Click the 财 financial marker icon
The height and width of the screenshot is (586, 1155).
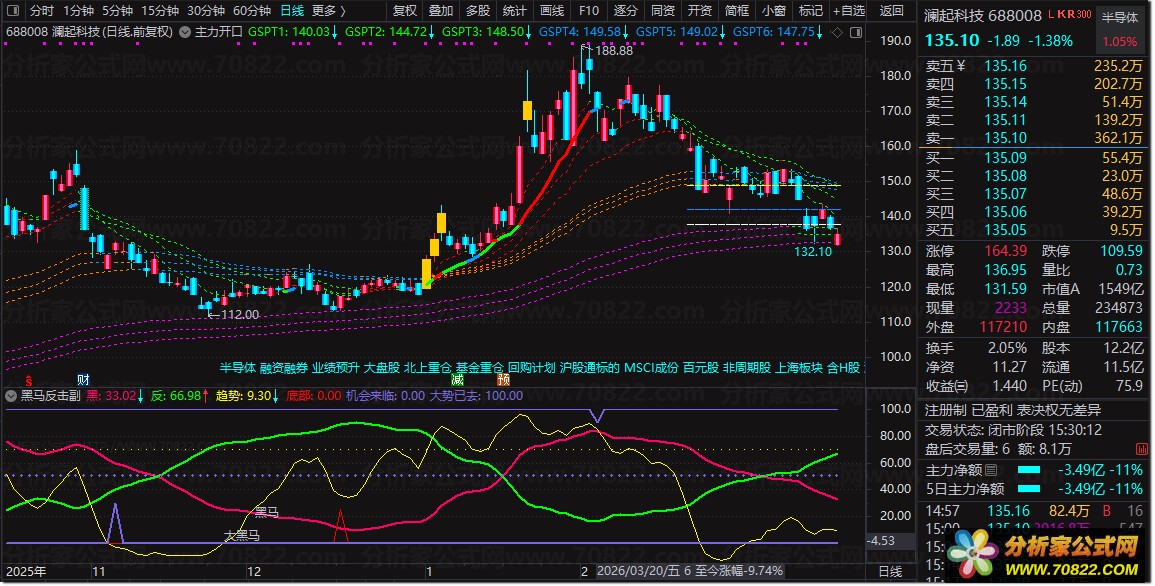83,380
